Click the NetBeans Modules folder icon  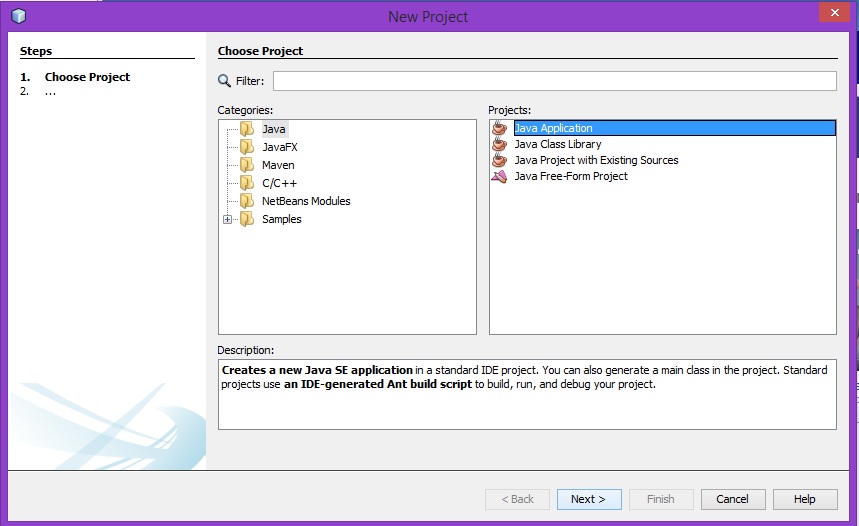click(x=246, y=201)
